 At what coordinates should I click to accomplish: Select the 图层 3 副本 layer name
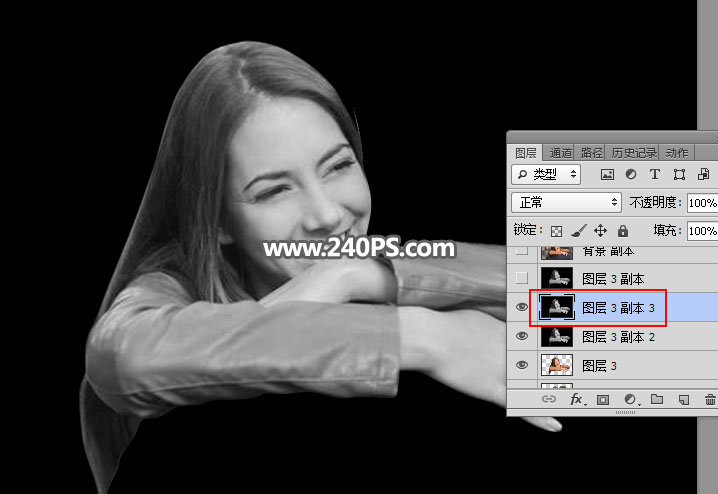click(613, 279)
